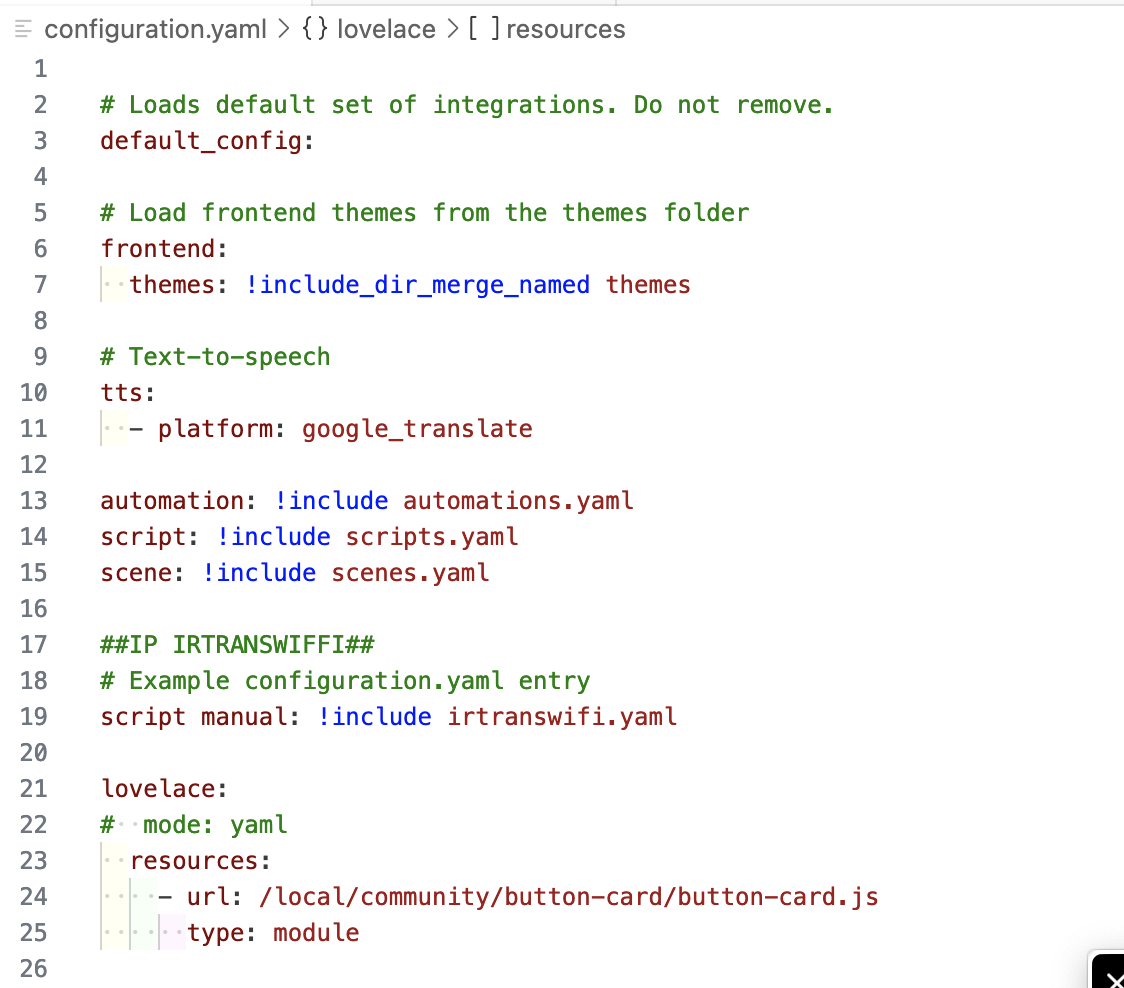The width and height of the screenshot is (1124, 988).
Task: Click the commented 'mode: yaml' line
Action: point(194,825)
